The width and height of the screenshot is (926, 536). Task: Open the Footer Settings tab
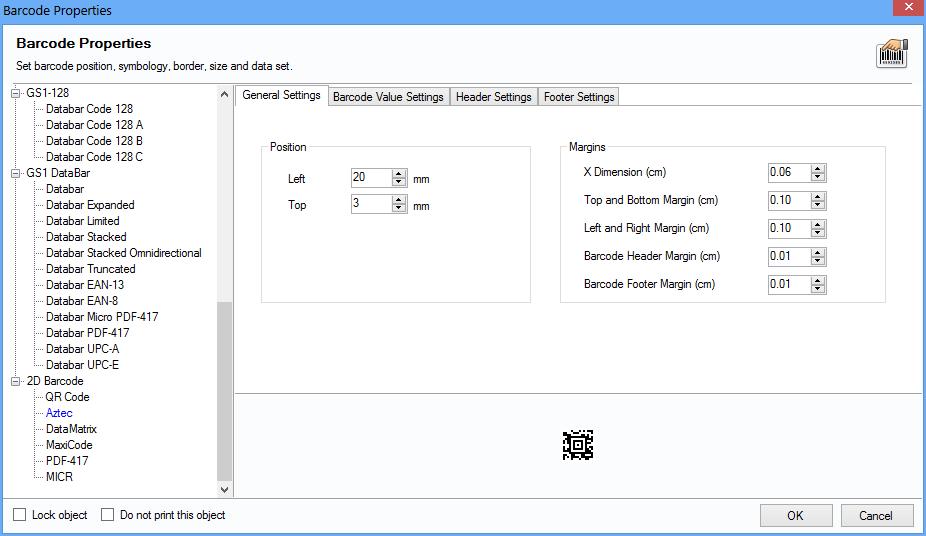(579, 97)
